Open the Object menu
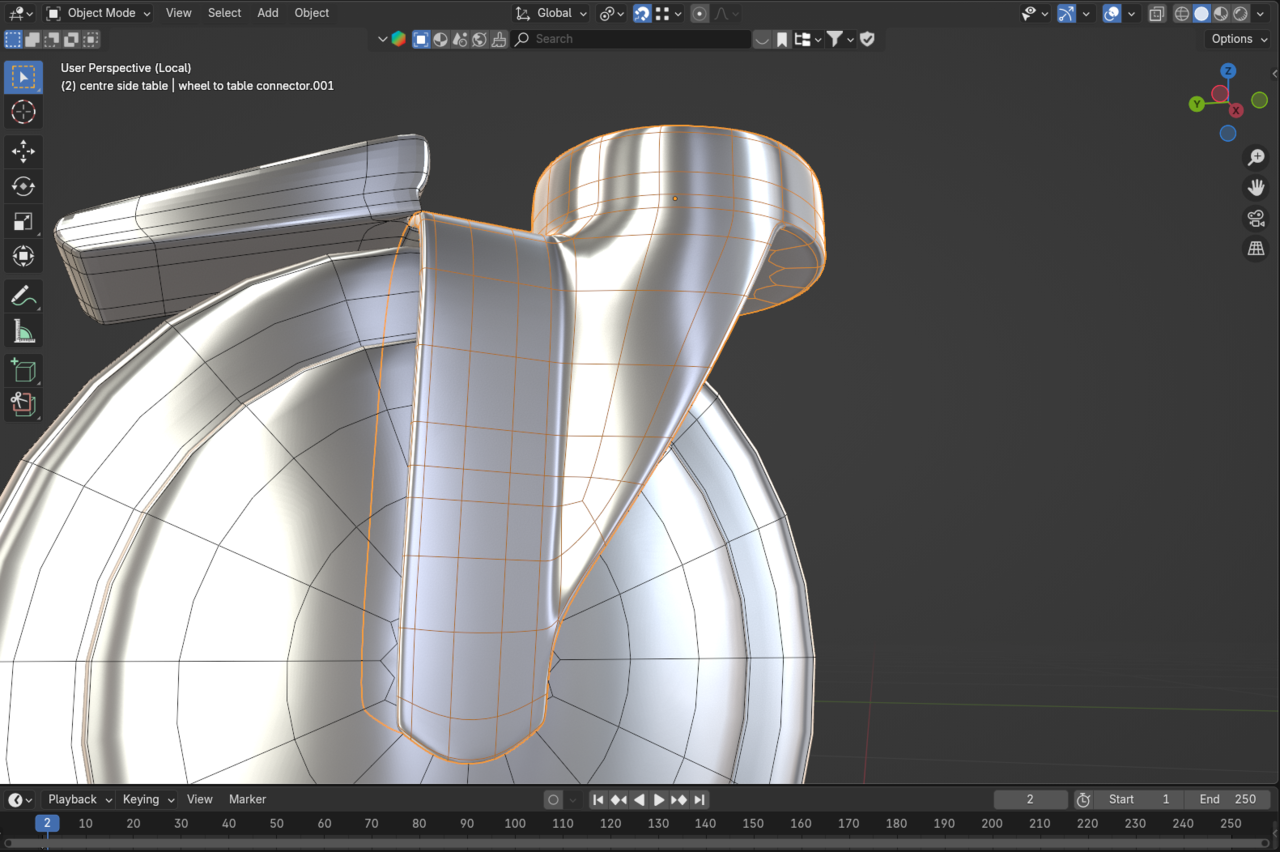The height and width of the screenshot is (852, 1280). click(311, 13)
